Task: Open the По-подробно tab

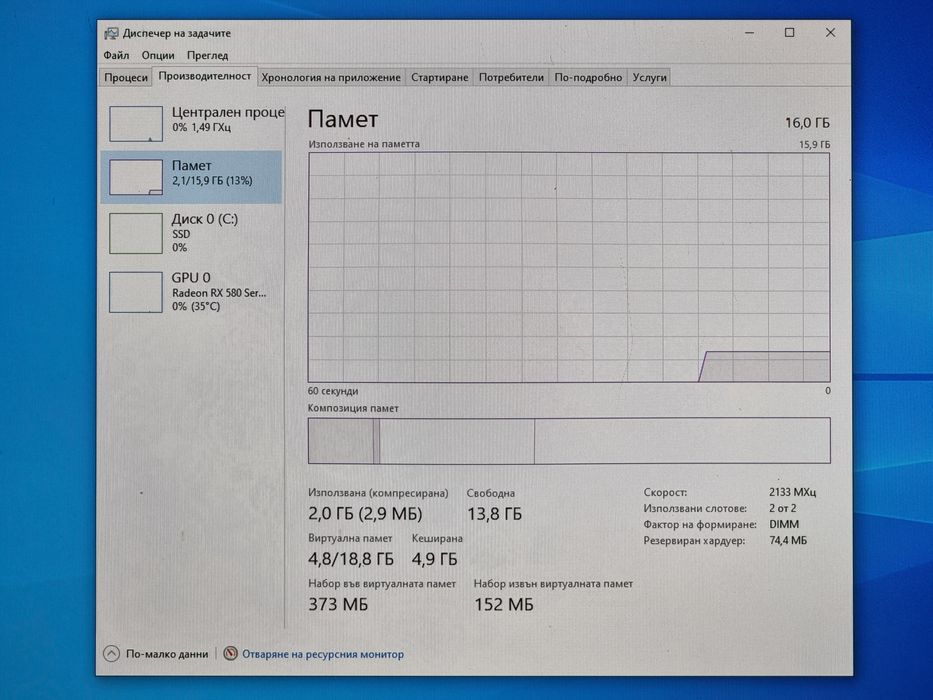Action: 588,77
